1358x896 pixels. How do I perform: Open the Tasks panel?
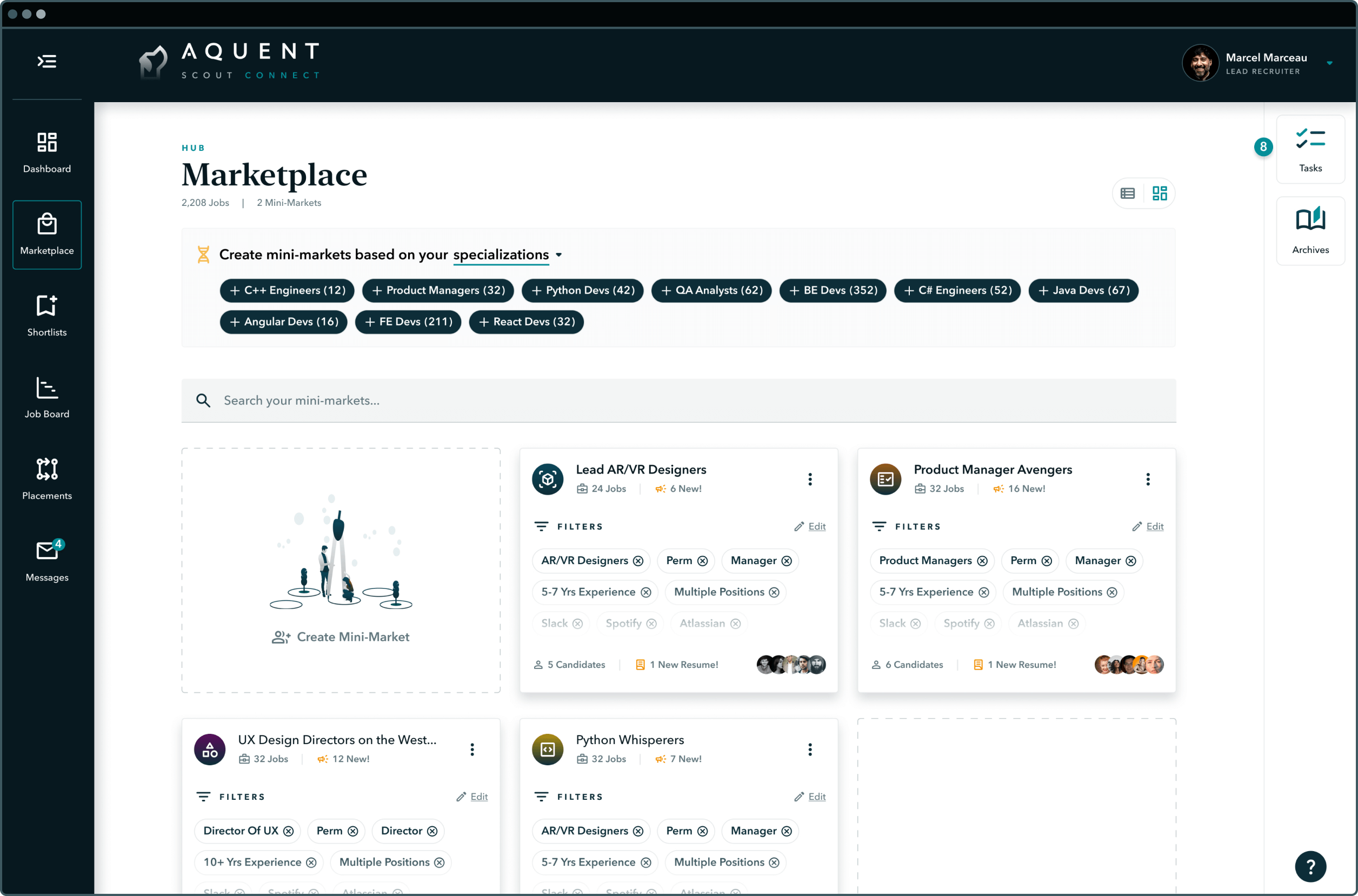pos(1310,150)
